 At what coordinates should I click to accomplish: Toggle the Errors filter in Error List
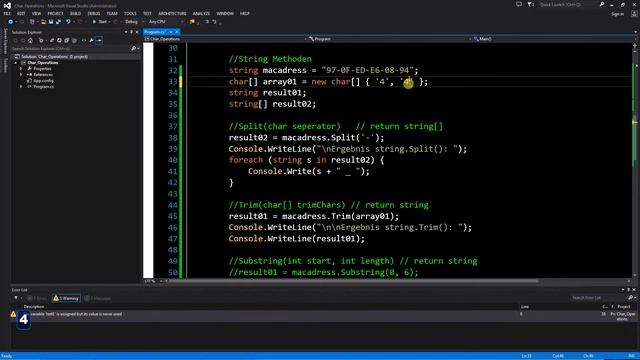[x=37, y=298]
